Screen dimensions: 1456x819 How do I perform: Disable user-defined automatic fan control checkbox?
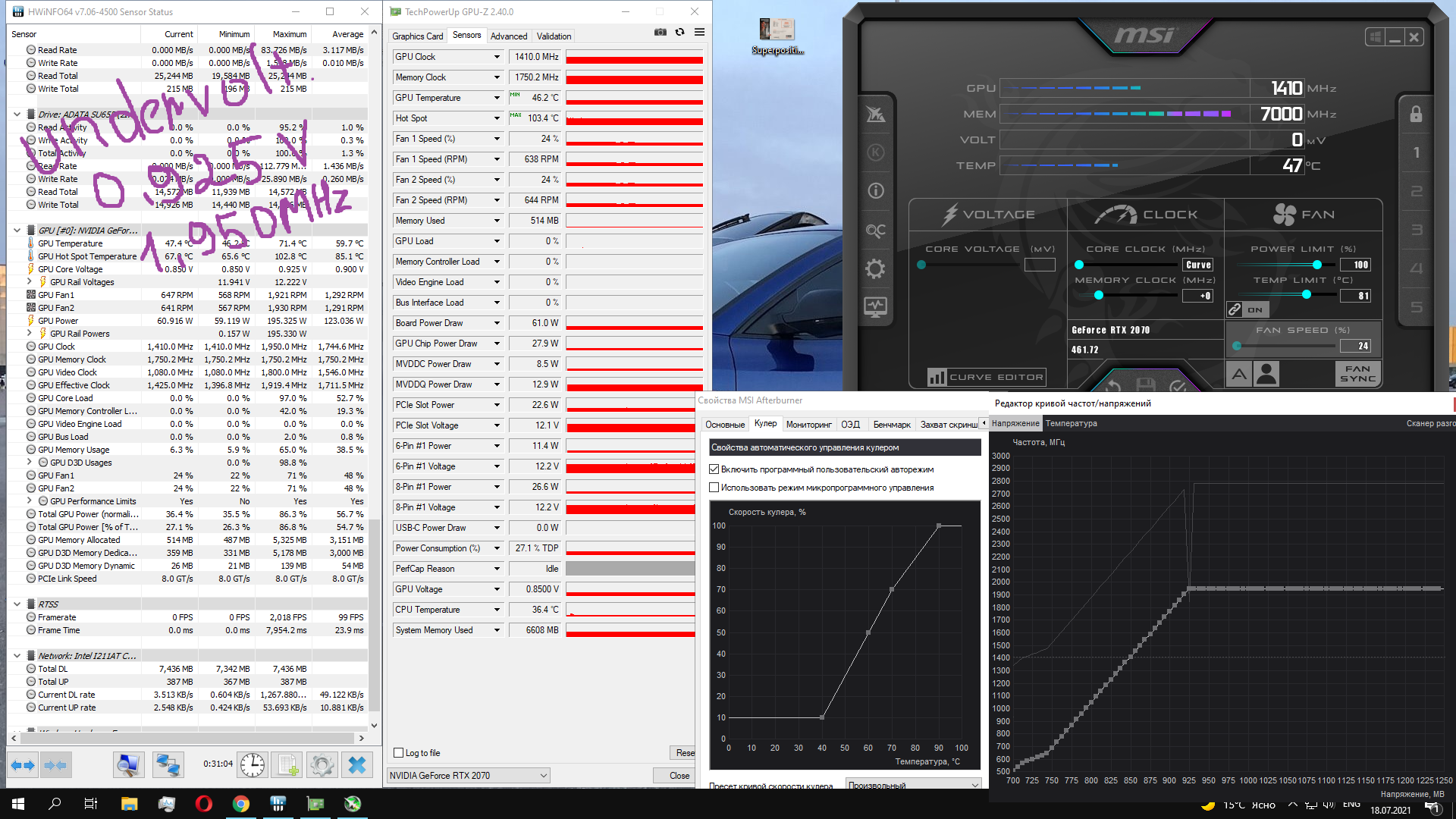[x=714, y=469]
